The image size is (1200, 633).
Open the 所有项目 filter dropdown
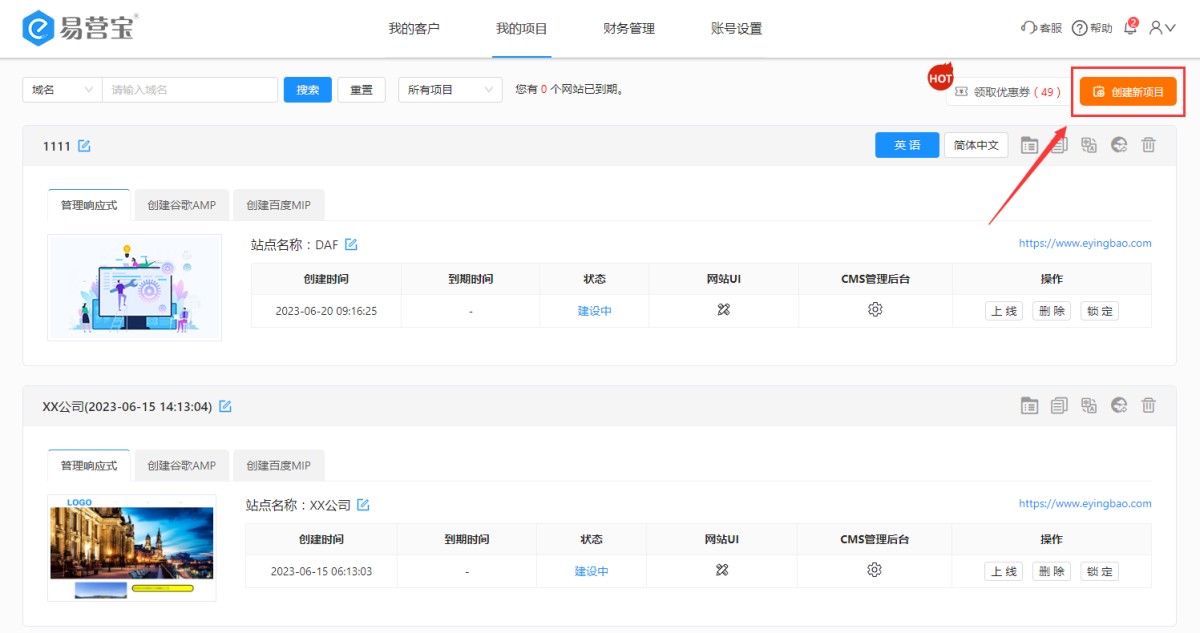(449, 90)
